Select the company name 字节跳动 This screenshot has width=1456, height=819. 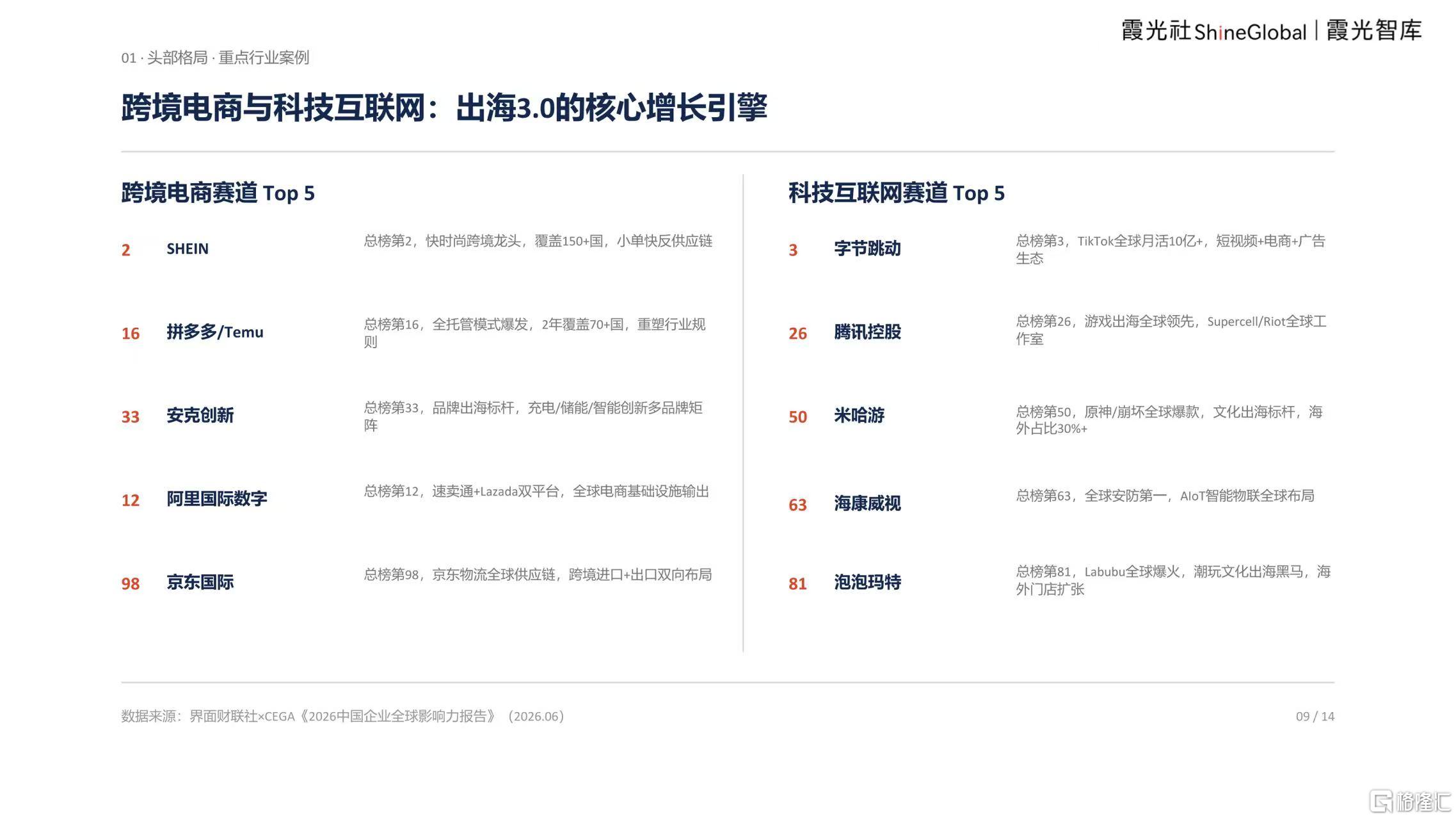click(x=867, y=248)
